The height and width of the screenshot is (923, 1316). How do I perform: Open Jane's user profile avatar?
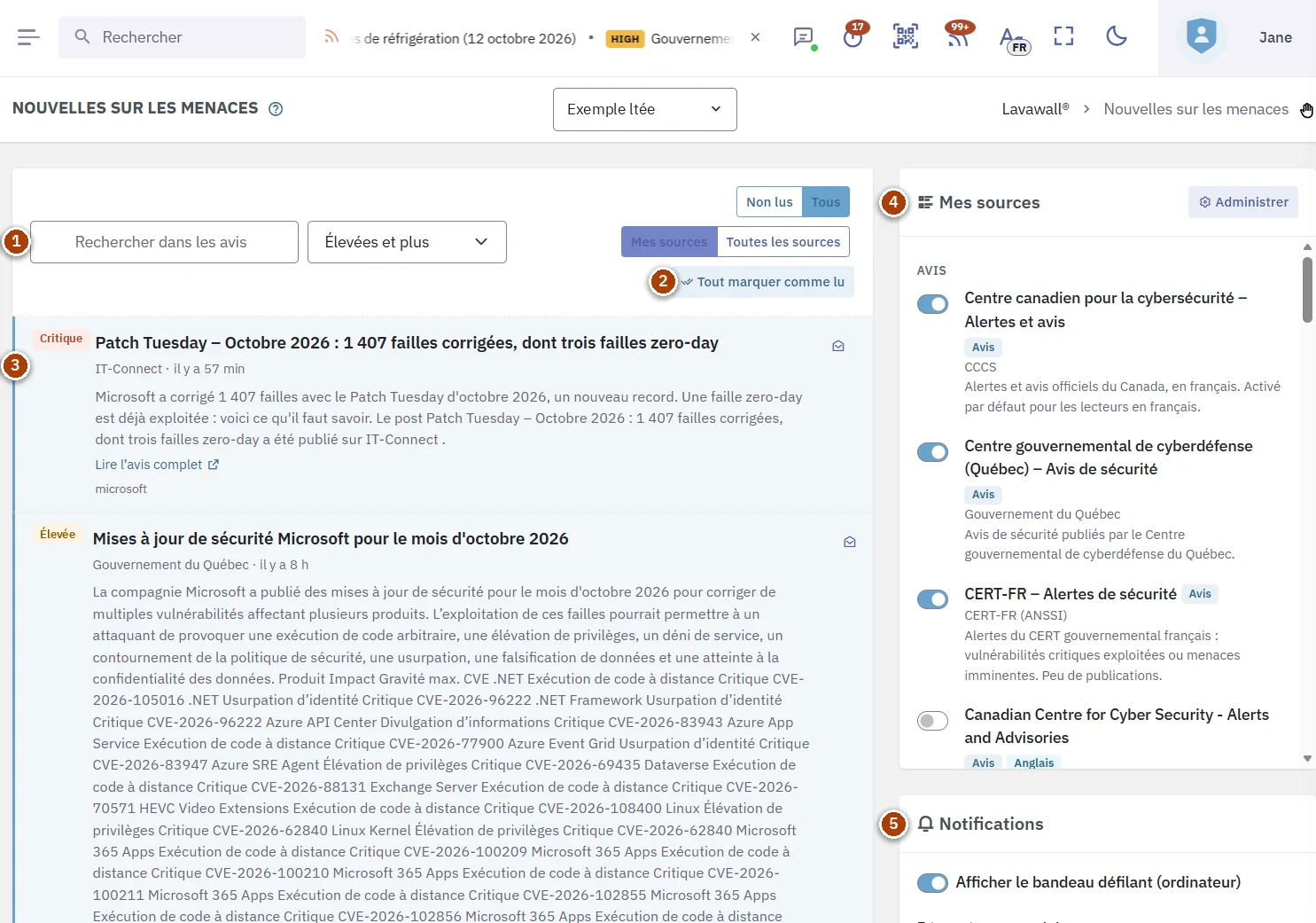(1202, 37)
